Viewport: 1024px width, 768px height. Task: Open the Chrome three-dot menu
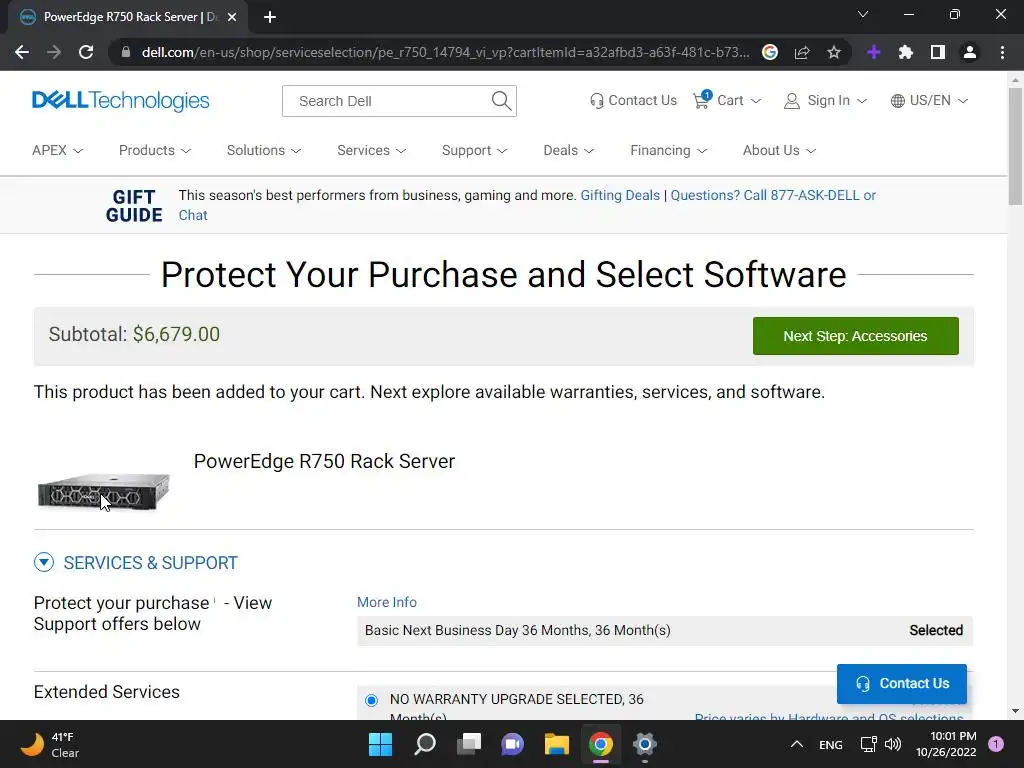coord(1002,52)
